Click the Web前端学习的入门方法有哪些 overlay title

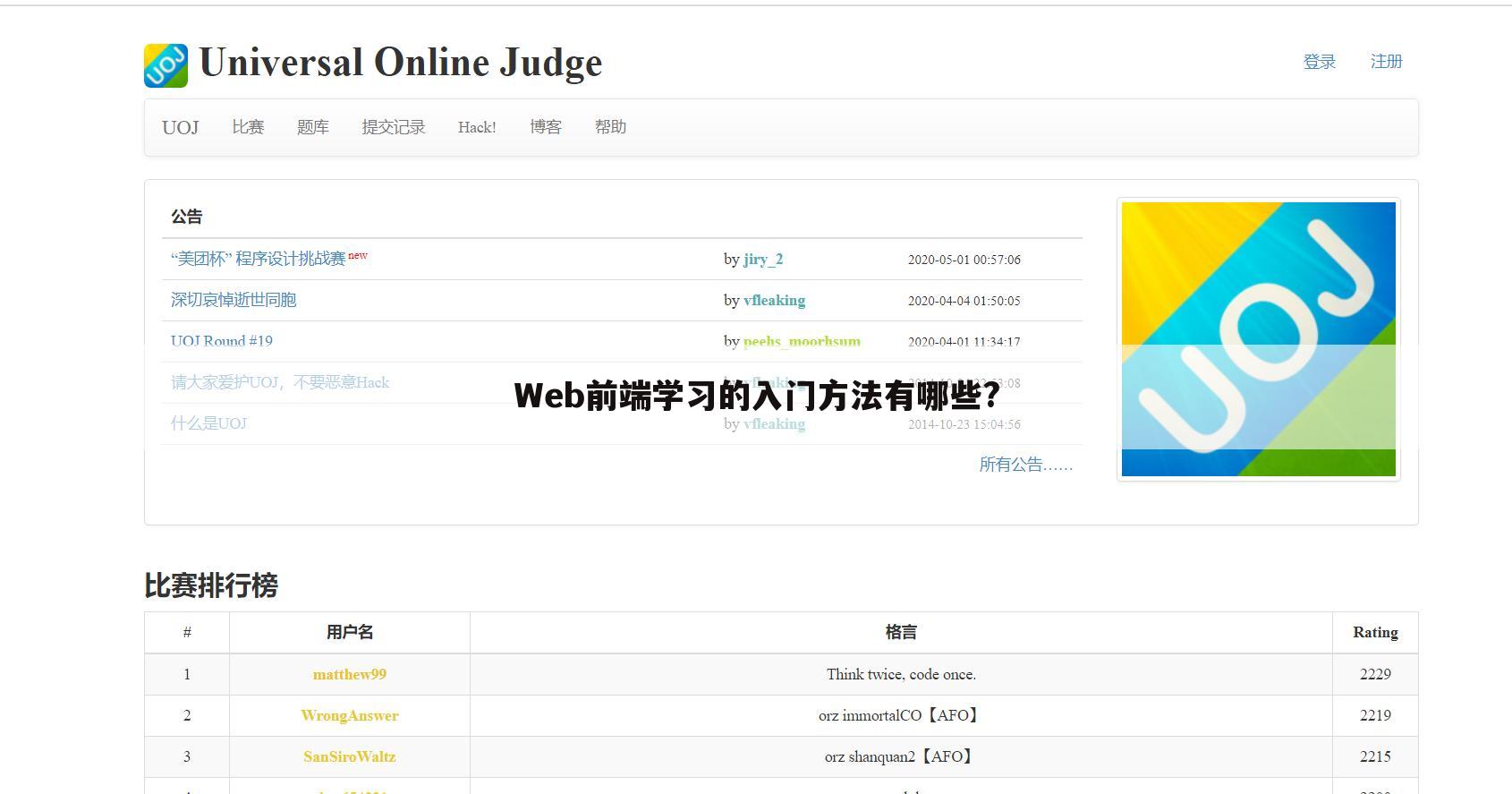click(757, 396)
